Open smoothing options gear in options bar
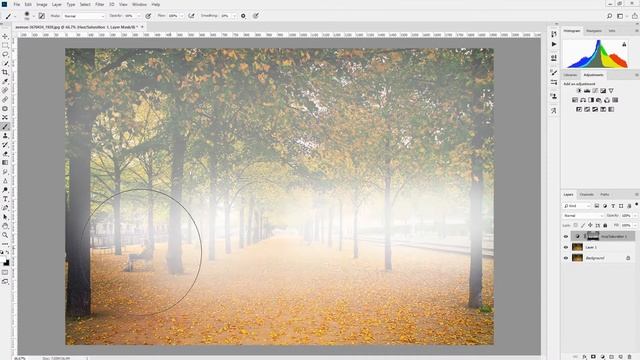The image size is (640, 360). pos(243,16)
